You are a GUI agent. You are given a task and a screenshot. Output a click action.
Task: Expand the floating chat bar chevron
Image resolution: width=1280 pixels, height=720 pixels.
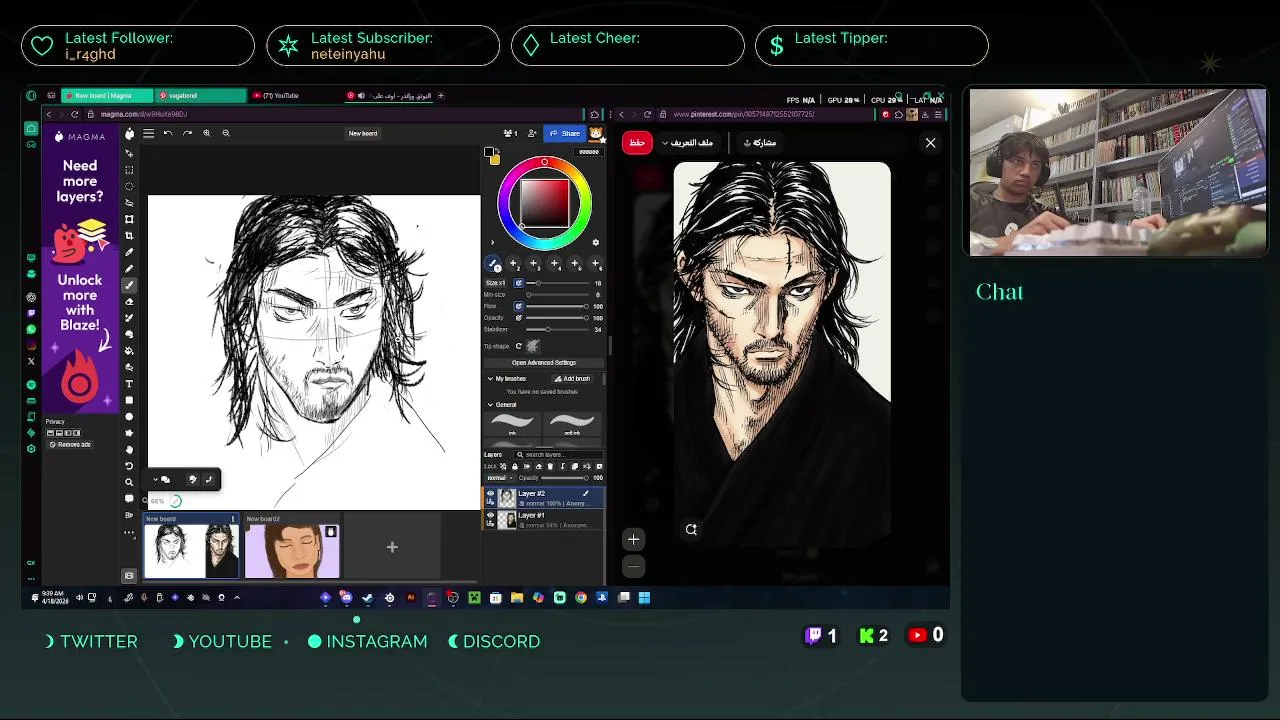[x=155, y=480]
